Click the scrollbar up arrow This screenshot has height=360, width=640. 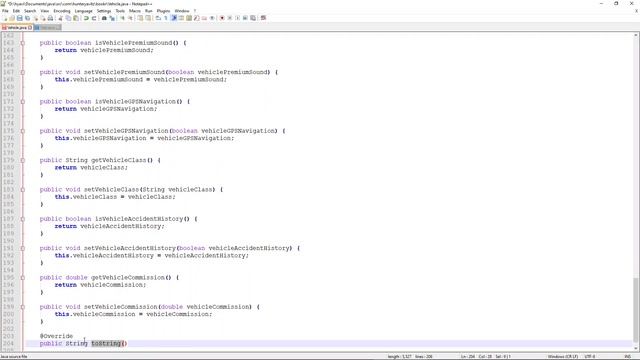pos(636,36)
